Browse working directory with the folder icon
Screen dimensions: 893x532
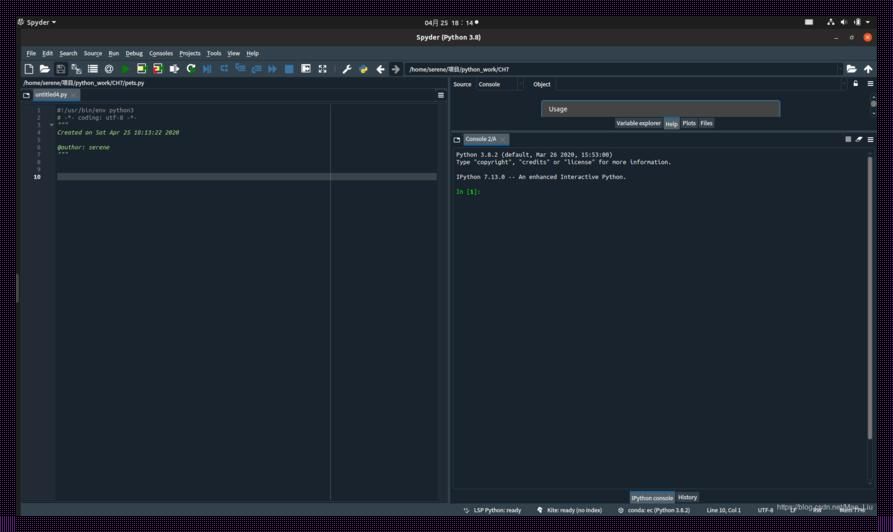point(851,69)
